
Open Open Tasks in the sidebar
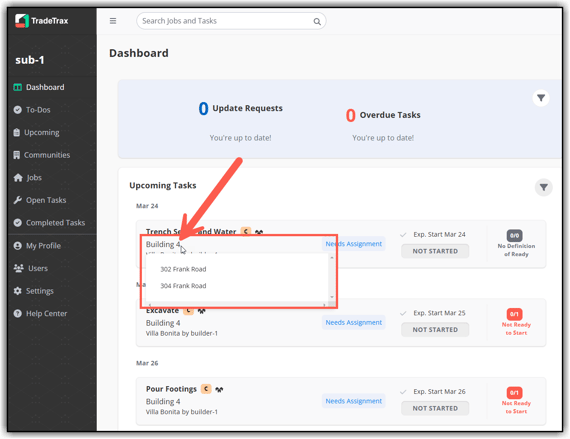tap(52, 200)
